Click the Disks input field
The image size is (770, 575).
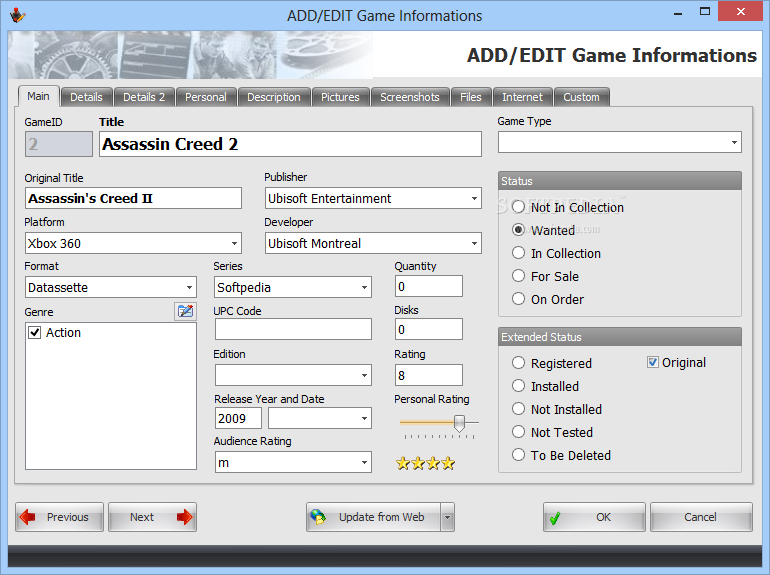point(429,329)
